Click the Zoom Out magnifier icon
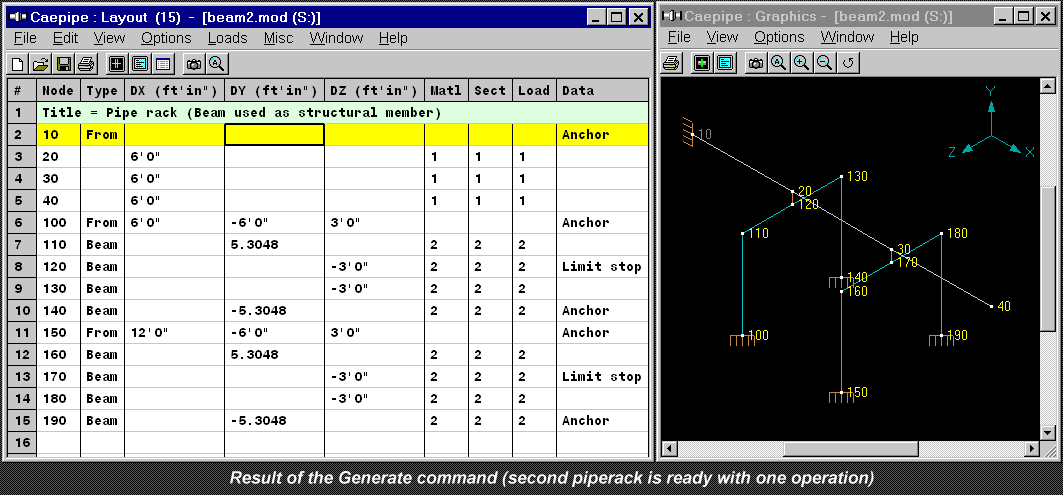Image resolution: width=1063 pixels, height=495 pixels. click(x=824, y=63)
